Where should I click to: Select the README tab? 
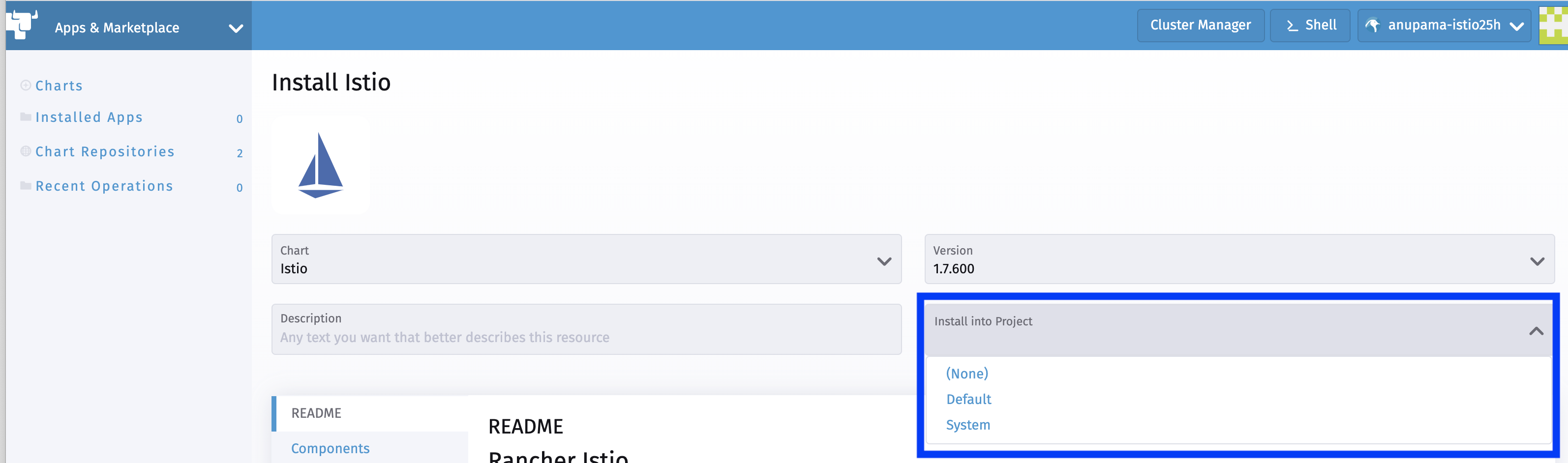click(316, 412)
